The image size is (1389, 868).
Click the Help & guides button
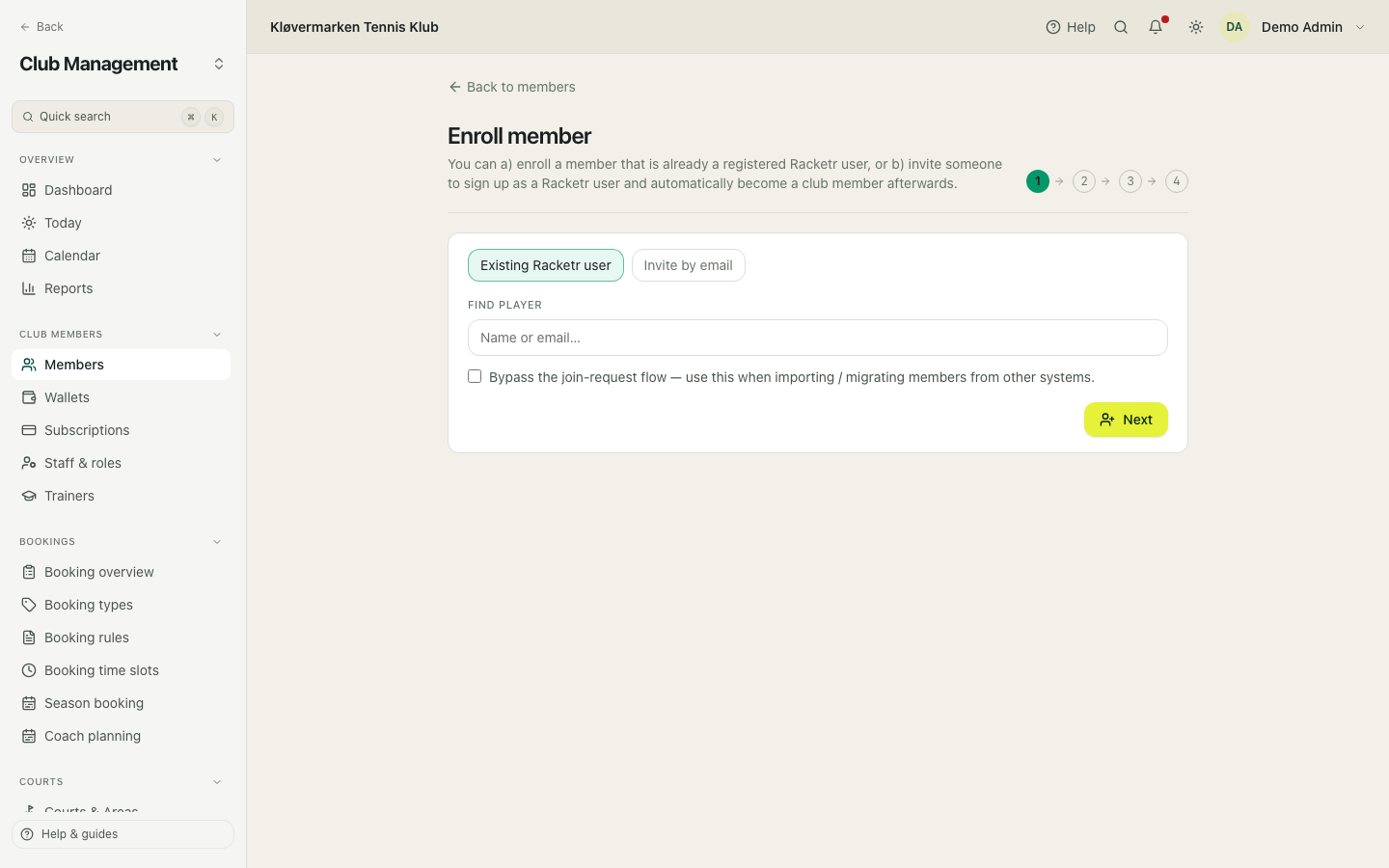click(x=123, y=834)
